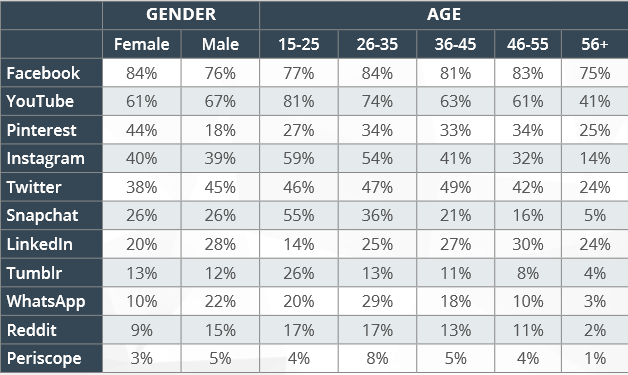The width and height of the screenshot is (628, 375).
Task: Click Pinterest's Male value 18%
Action: (x=220, y=130)
